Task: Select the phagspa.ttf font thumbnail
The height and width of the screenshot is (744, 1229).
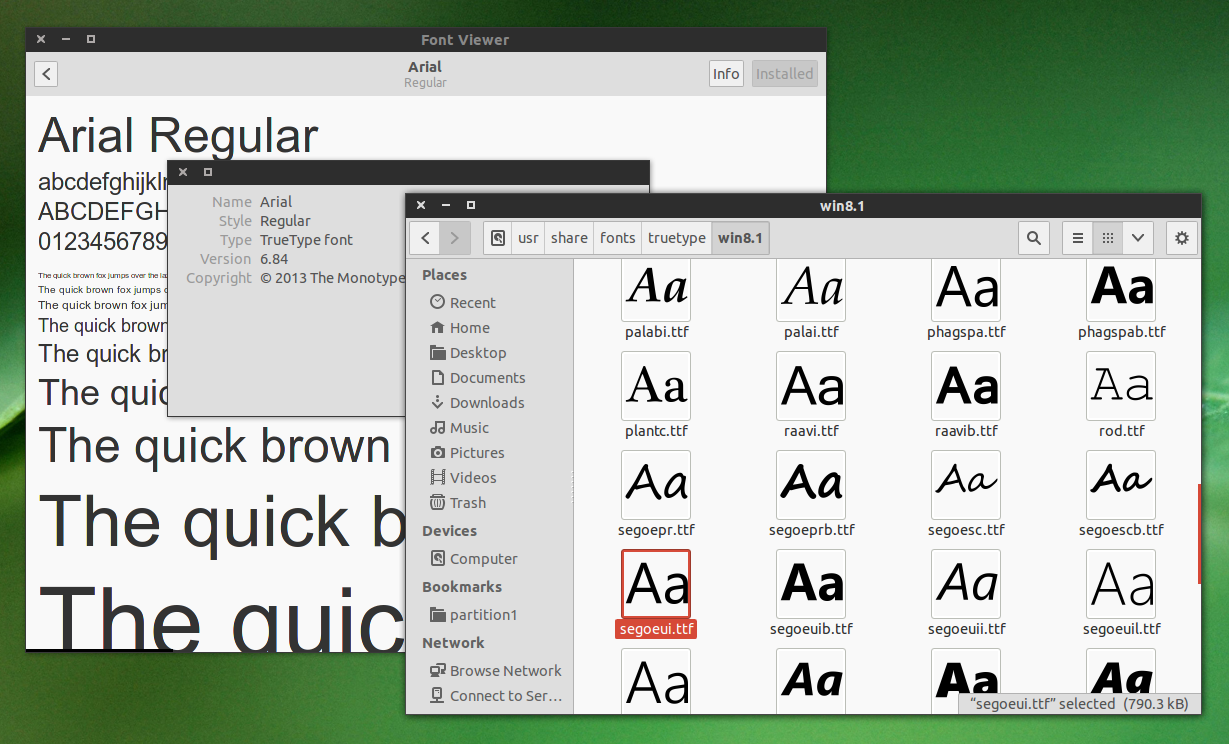Action: 966,289
